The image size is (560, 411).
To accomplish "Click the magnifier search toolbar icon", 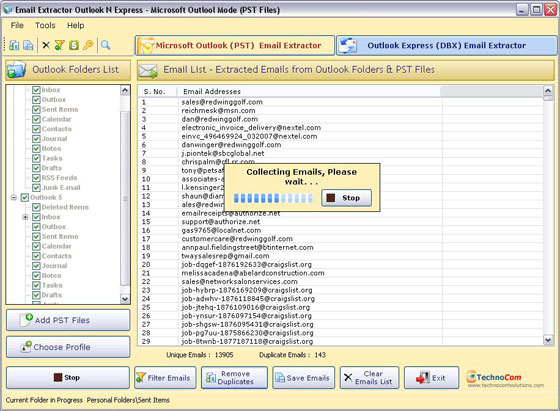I will pyautogui.click(x=105, y=45).
